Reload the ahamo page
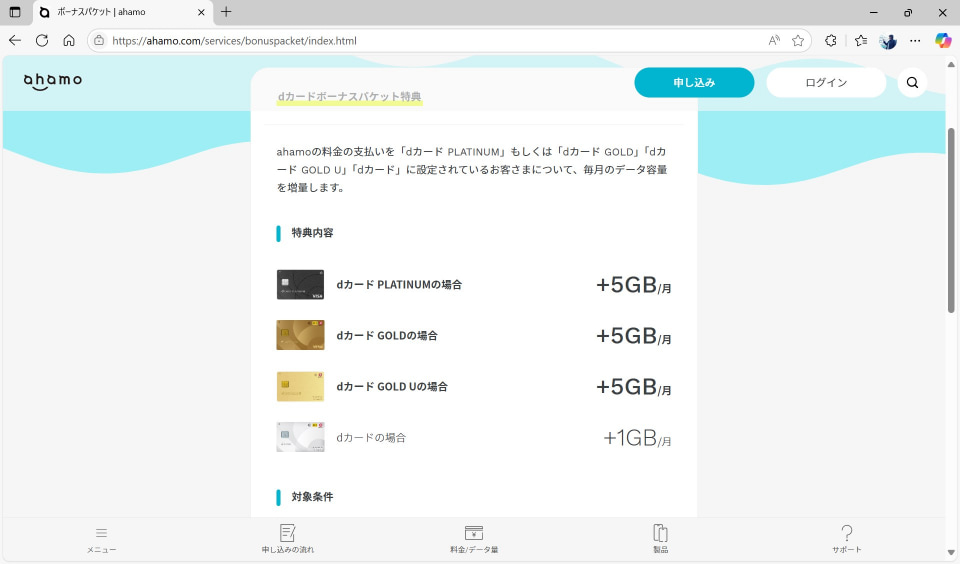Screen dimensions: 960x564 (42, 40)
